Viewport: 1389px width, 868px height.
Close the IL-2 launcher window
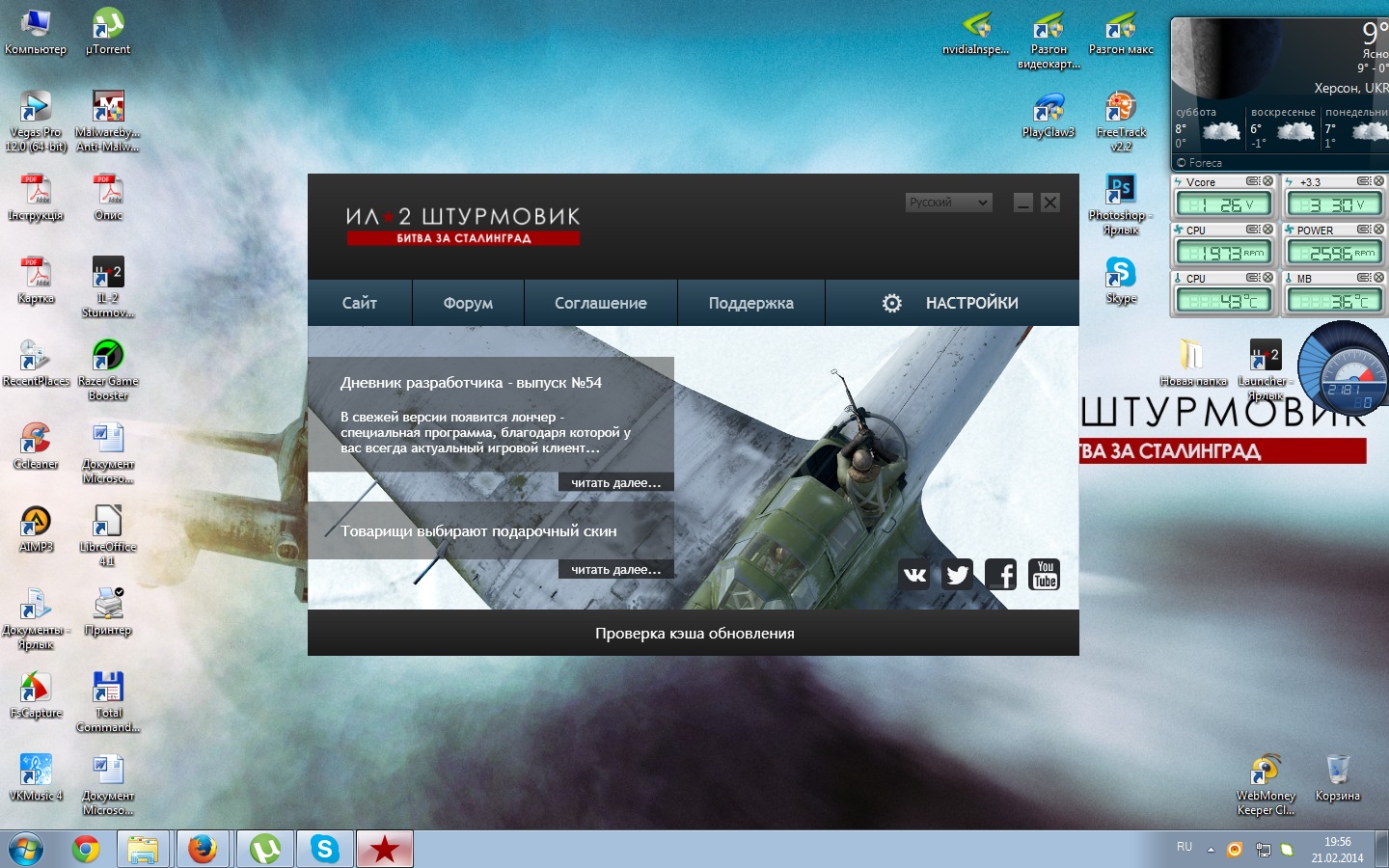click(x=1050, y=203)
